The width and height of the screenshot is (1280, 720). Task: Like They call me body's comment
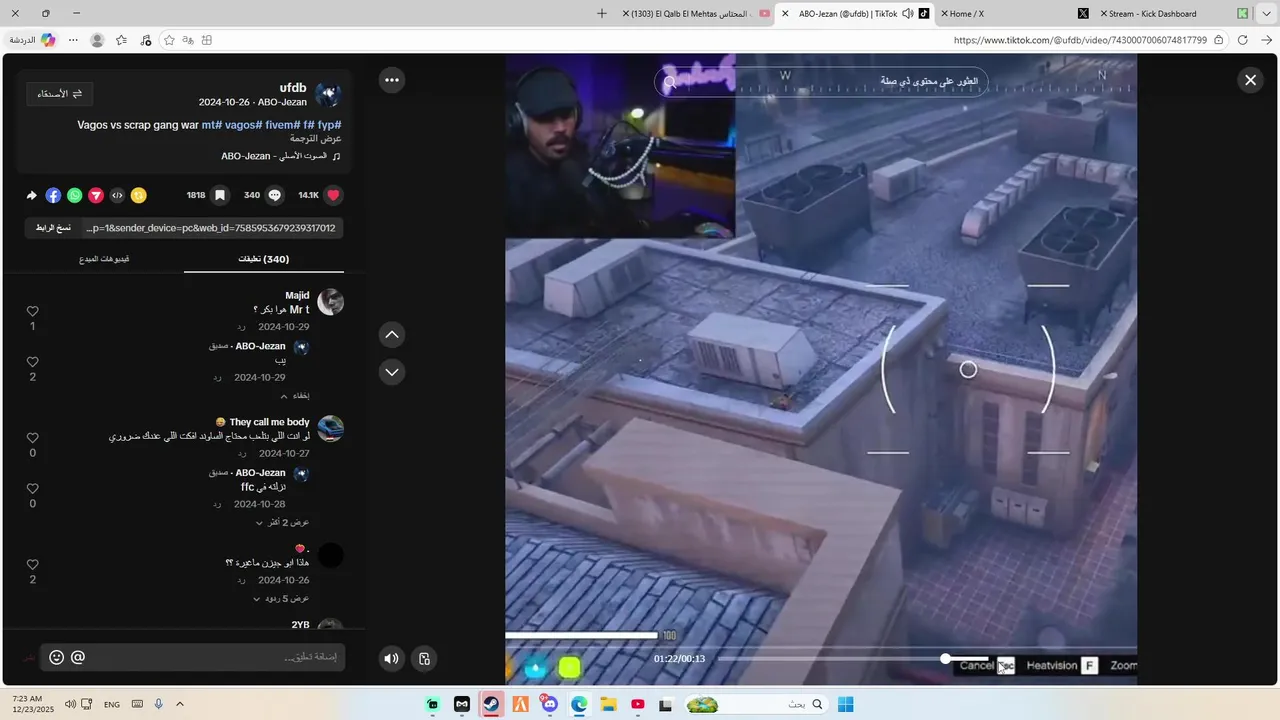tap(32, 438)
